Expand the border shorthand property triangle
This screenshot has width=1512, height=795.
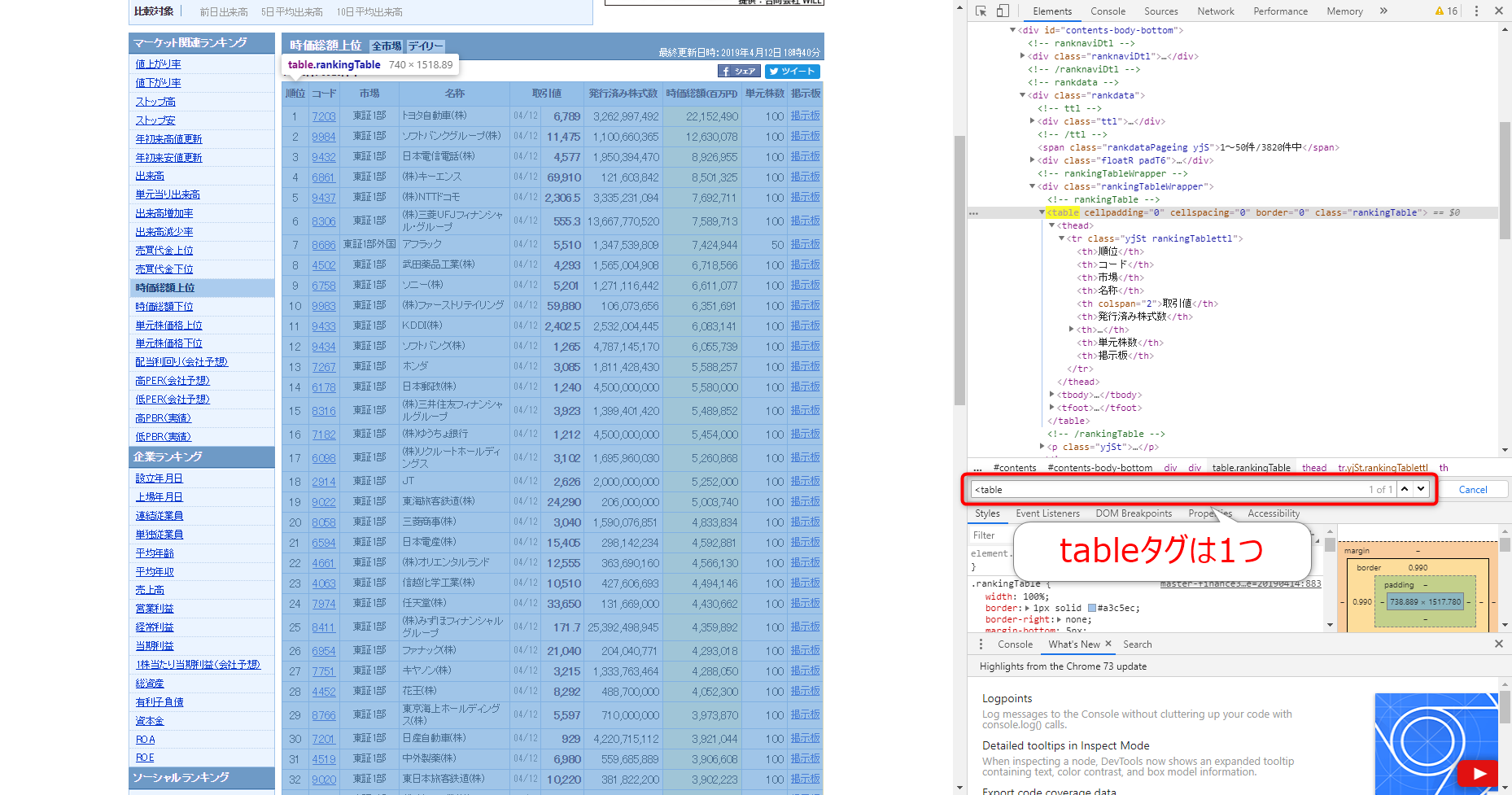1027,608
